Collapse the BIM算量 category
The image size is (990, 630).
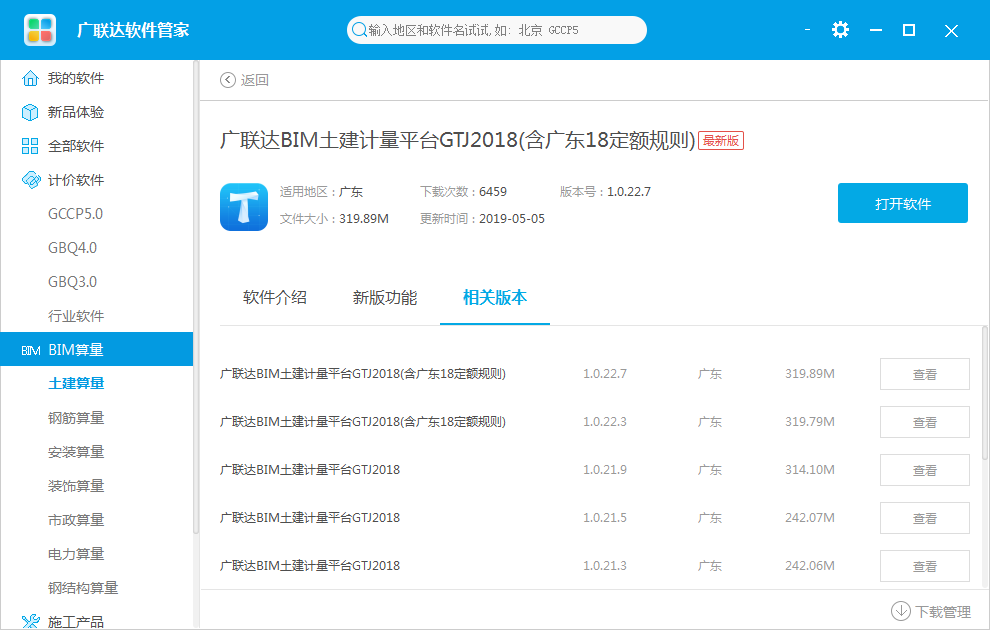tap(97, 349)
